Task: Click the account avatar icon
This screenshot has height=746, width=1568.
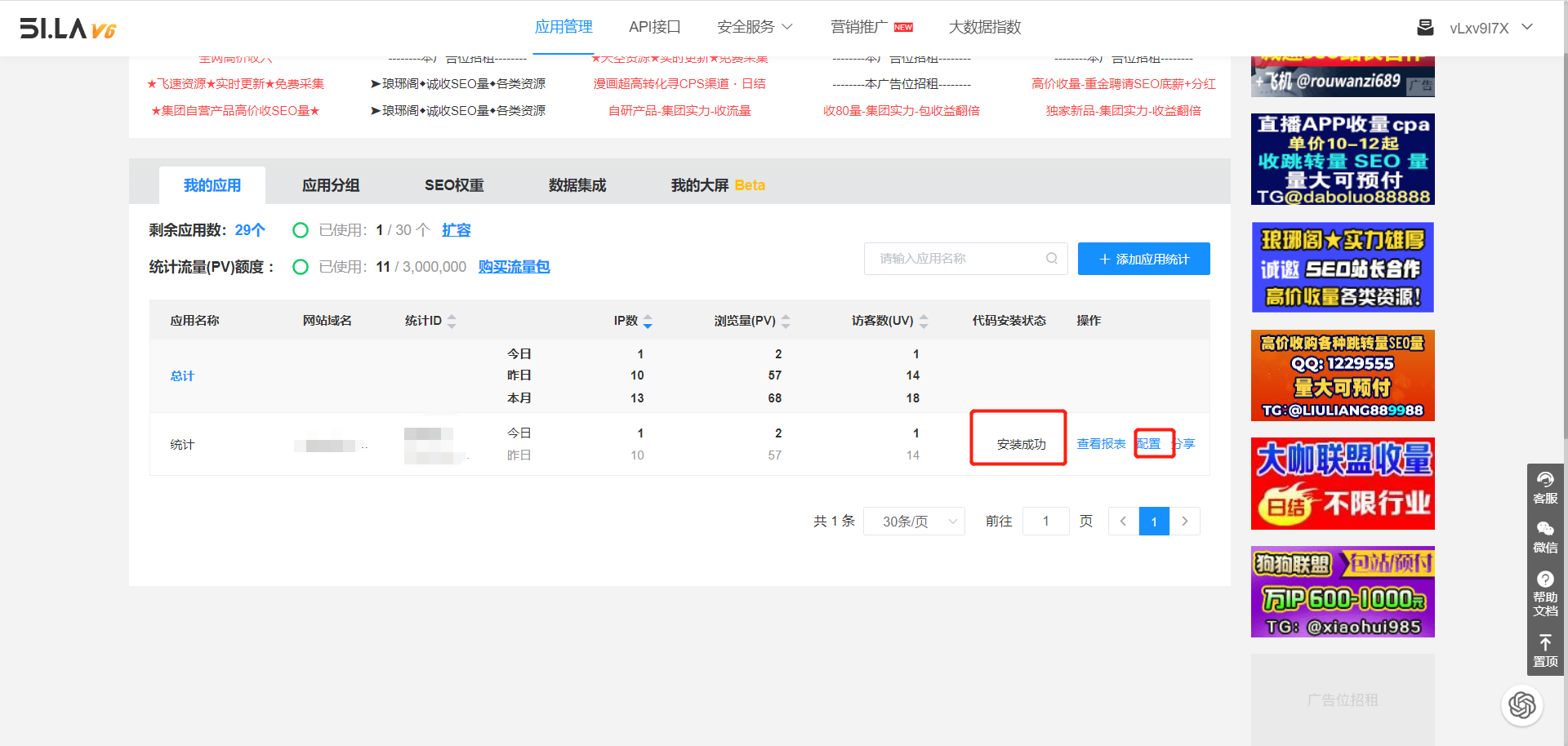Action: click(x=1425, y=28)
